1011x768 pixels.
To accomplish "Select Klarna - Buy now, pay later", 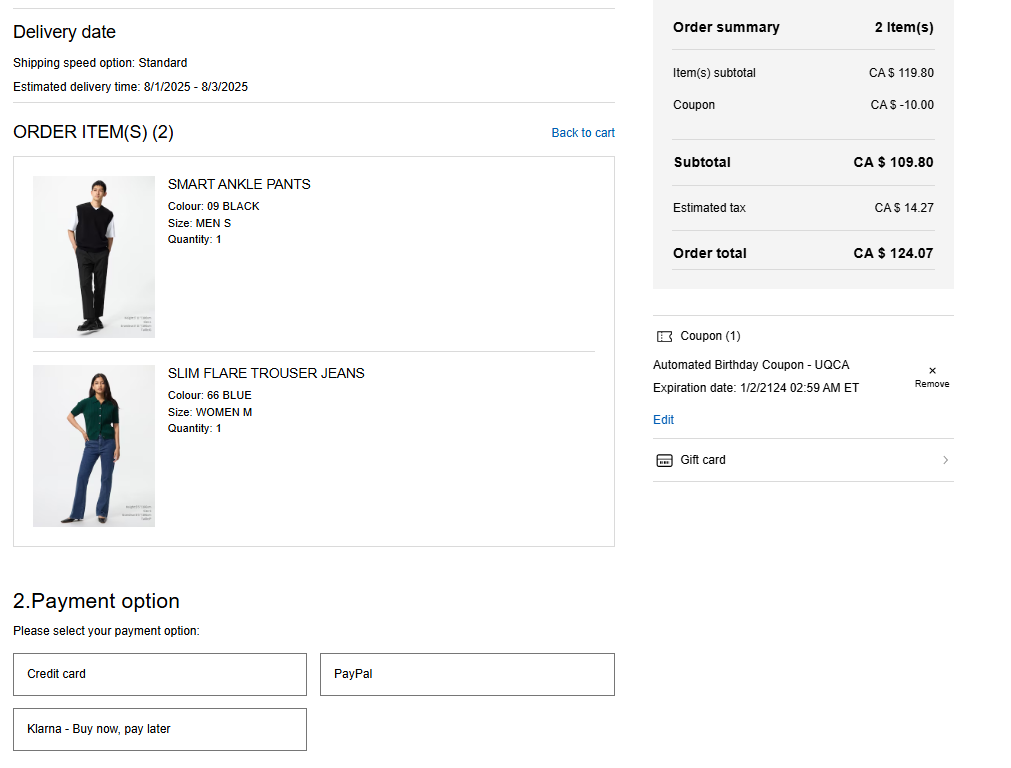I will pos(160,729).
